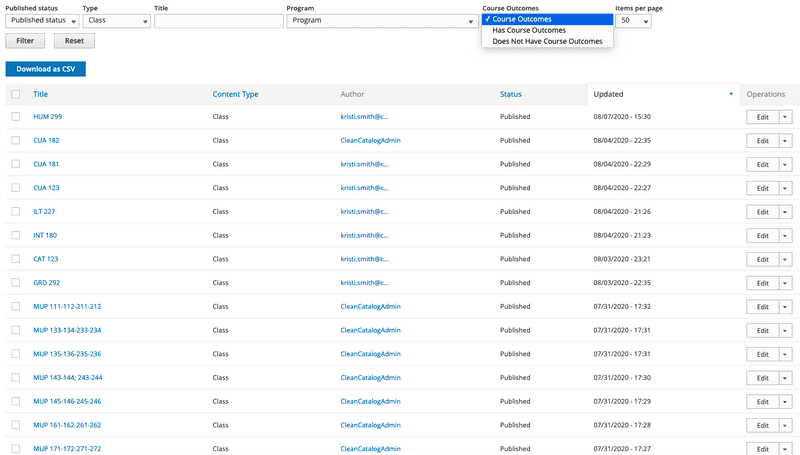The image size is (800, 455).
Task: Select 'Has Course Outcomes' option
Action: pos(547,30)
